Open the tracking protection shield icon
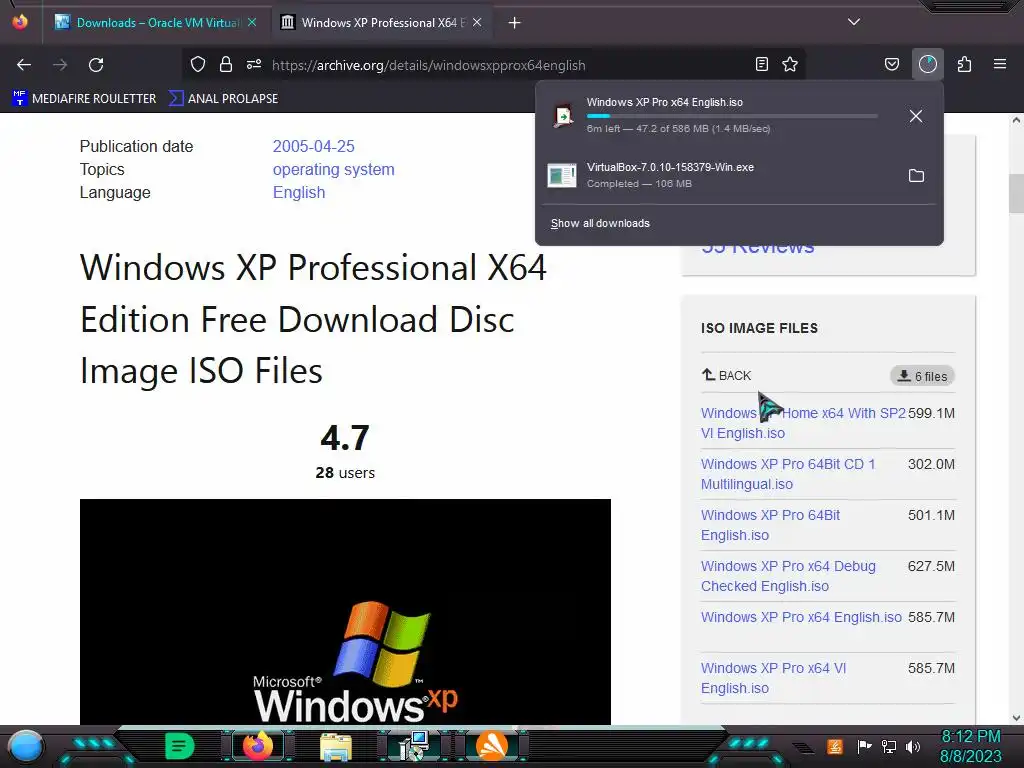 click(198, 64)
